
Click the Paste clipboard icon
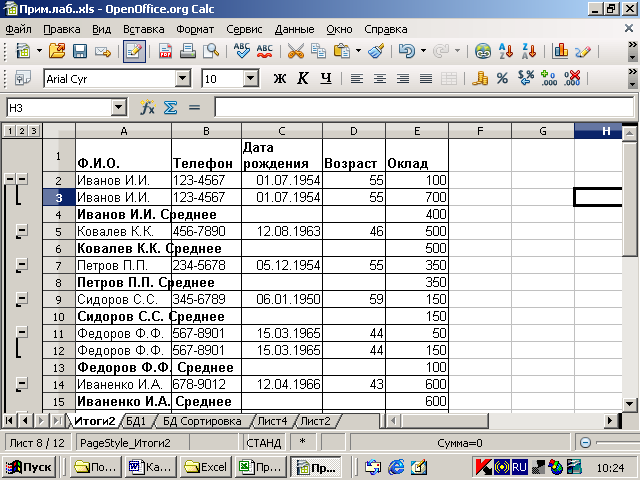[x=342, y=51]
